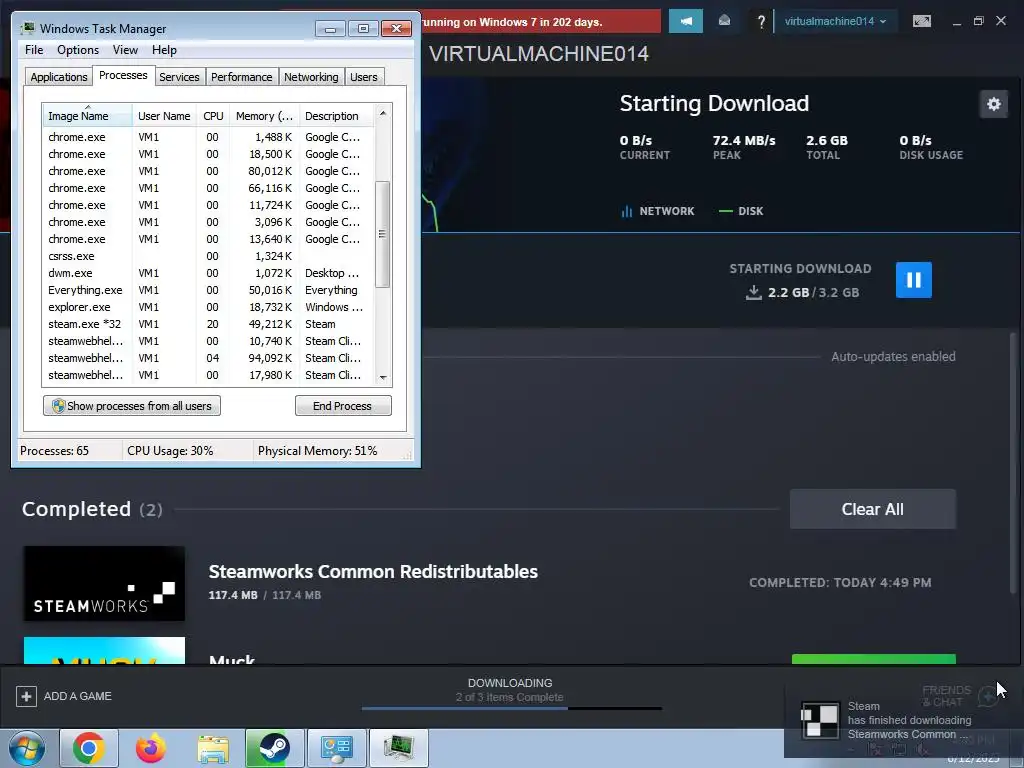Switch to the Networking tab
The height and width of the screenshot is (768, 1024).
311,77
